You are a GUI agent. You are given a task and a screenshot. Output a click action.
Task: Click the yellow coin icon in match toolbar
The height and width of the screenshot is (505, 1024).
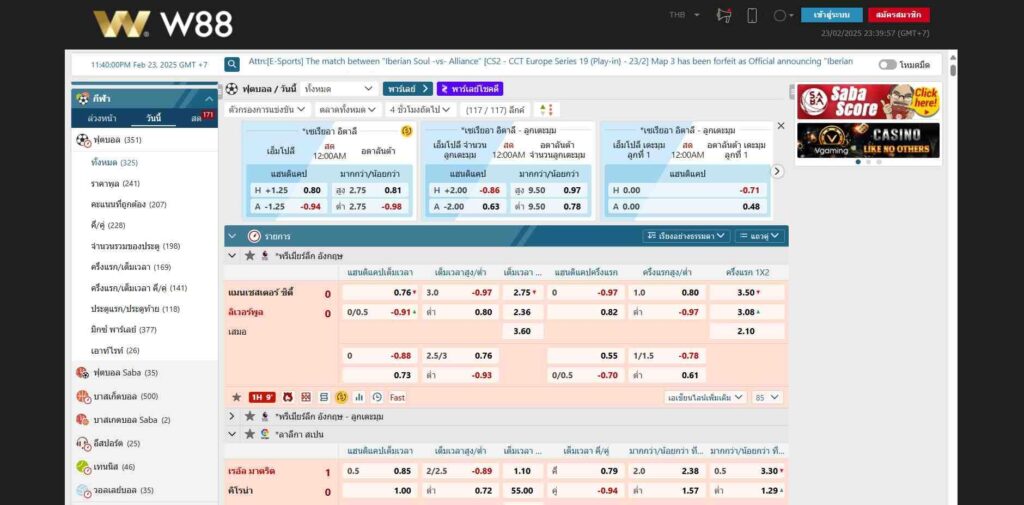click(x=342, y=397)
